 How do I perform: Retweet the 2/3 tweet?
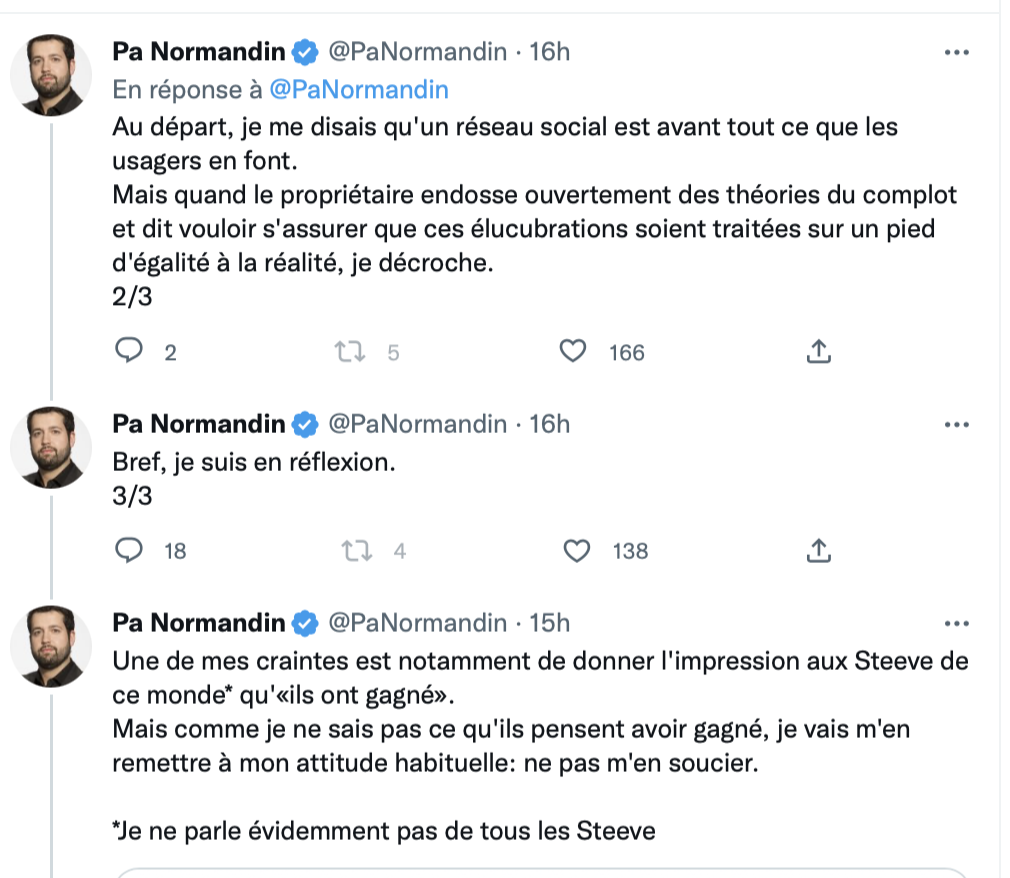pos(350,352)
